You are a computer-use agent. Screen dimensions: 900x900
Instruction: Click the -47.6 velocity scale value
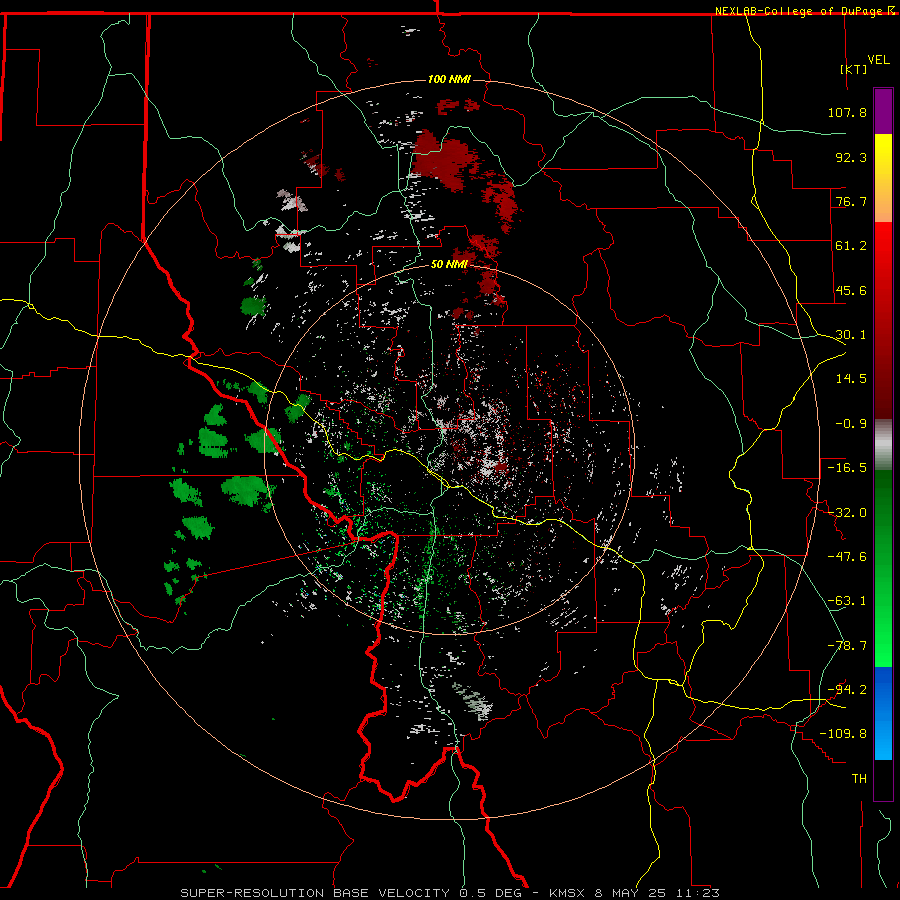click(x=847, y=557)
